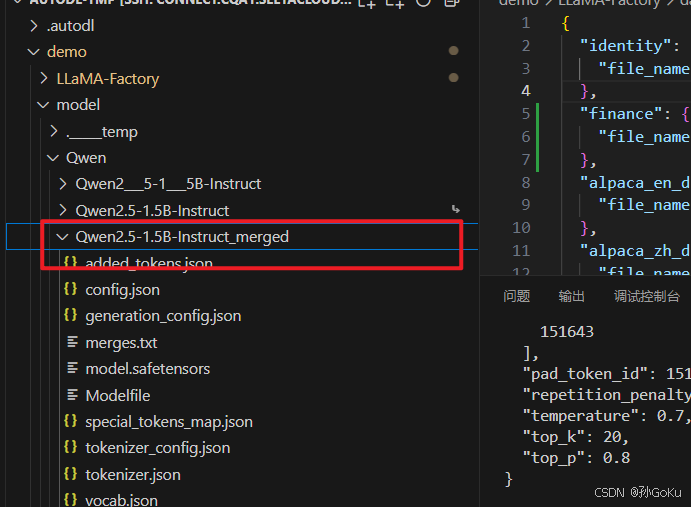Click the "finance" key in the editor

click(620, 114)
